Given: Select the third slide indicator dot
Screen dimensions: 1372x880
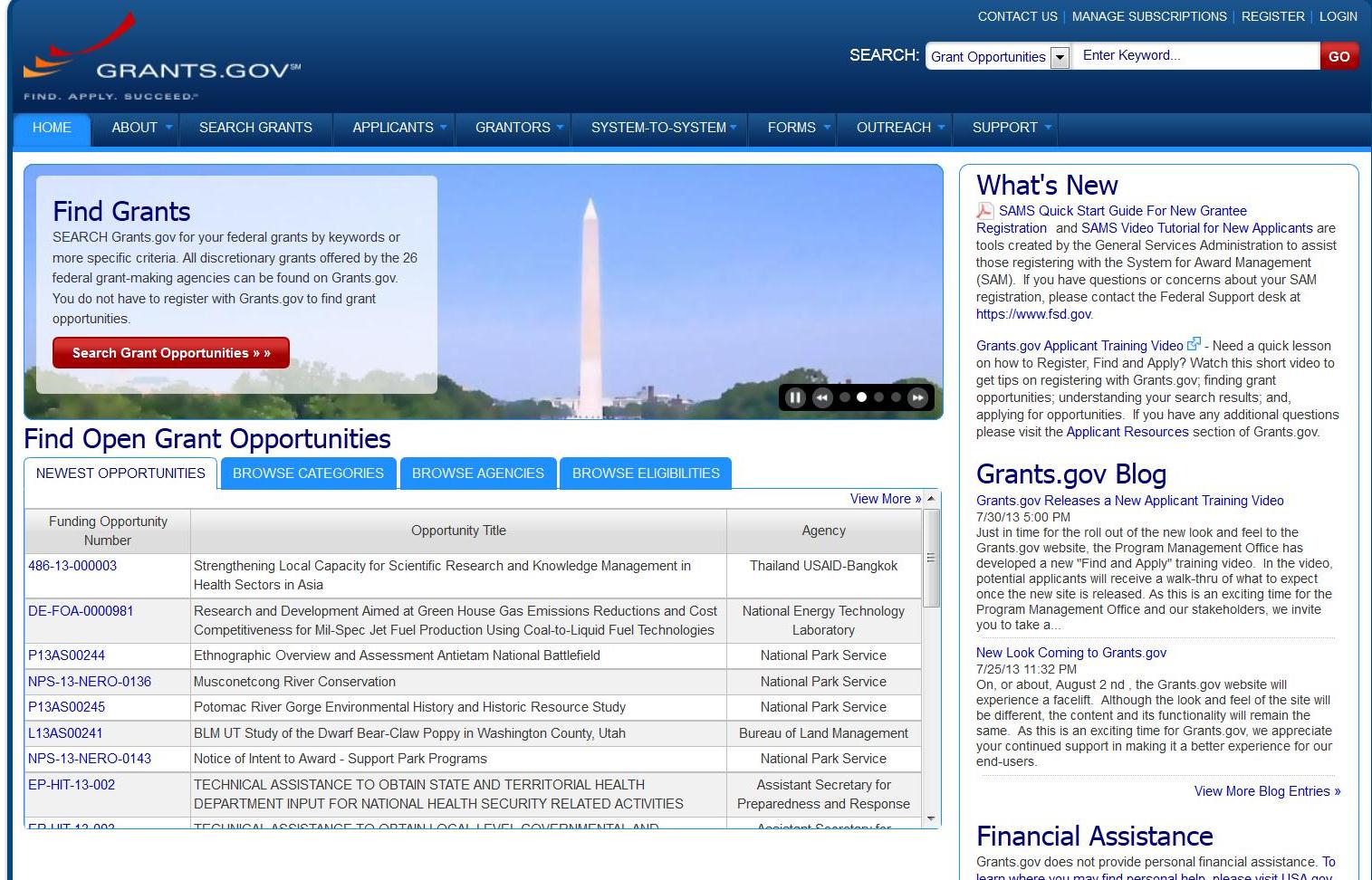Looking at the screenshot, I should [x=878, y=397].
